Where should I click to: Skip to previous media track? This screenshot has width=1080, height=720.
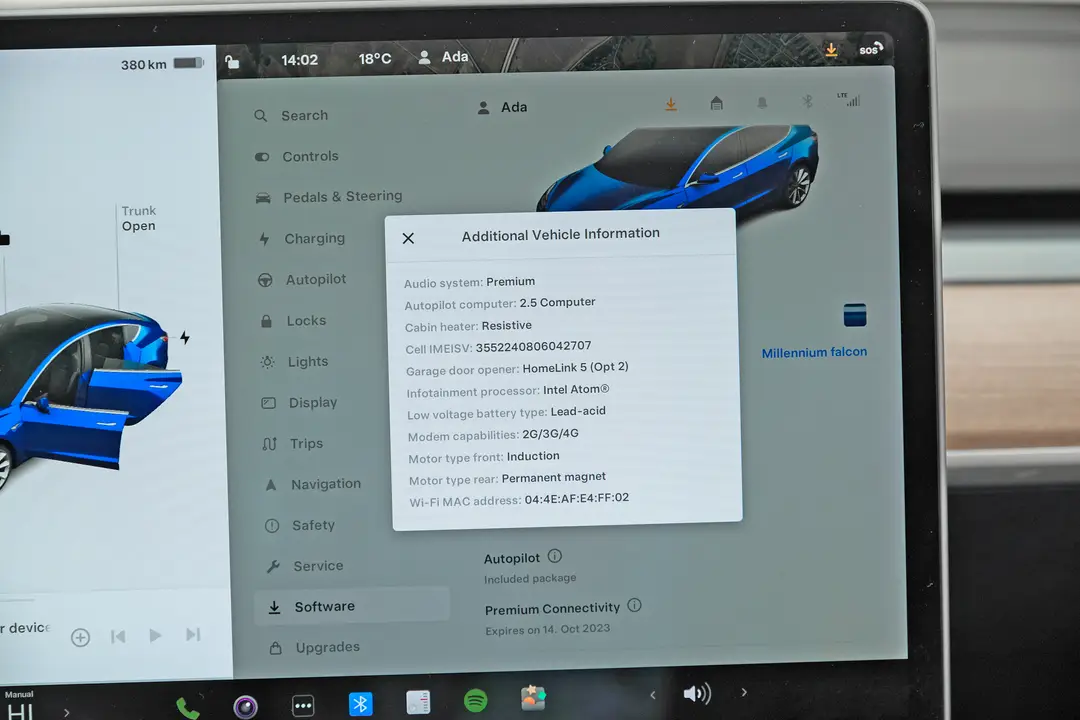coord(118,636)
